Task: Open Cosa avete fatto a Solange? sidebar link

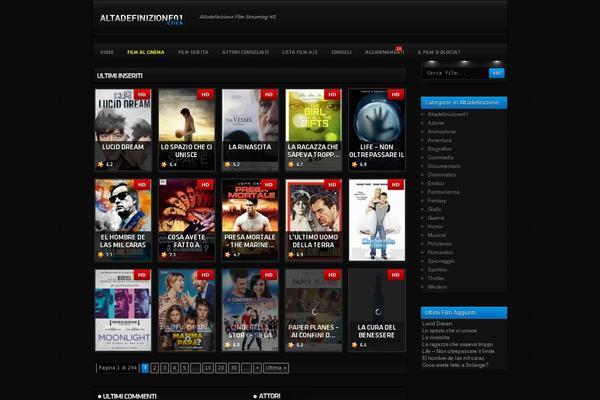Action: coord(455,365)
